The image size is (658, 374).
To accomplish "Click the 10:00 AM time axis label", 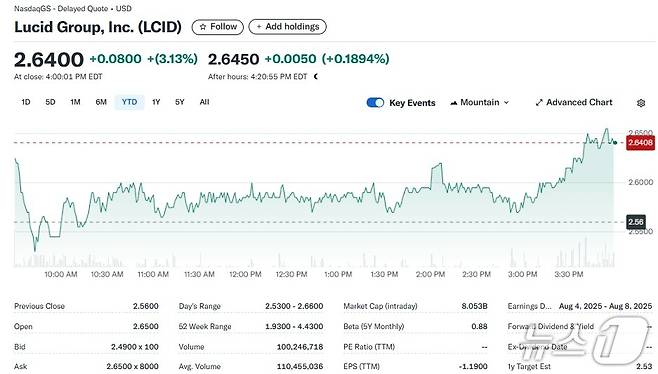I will [61, 274].
